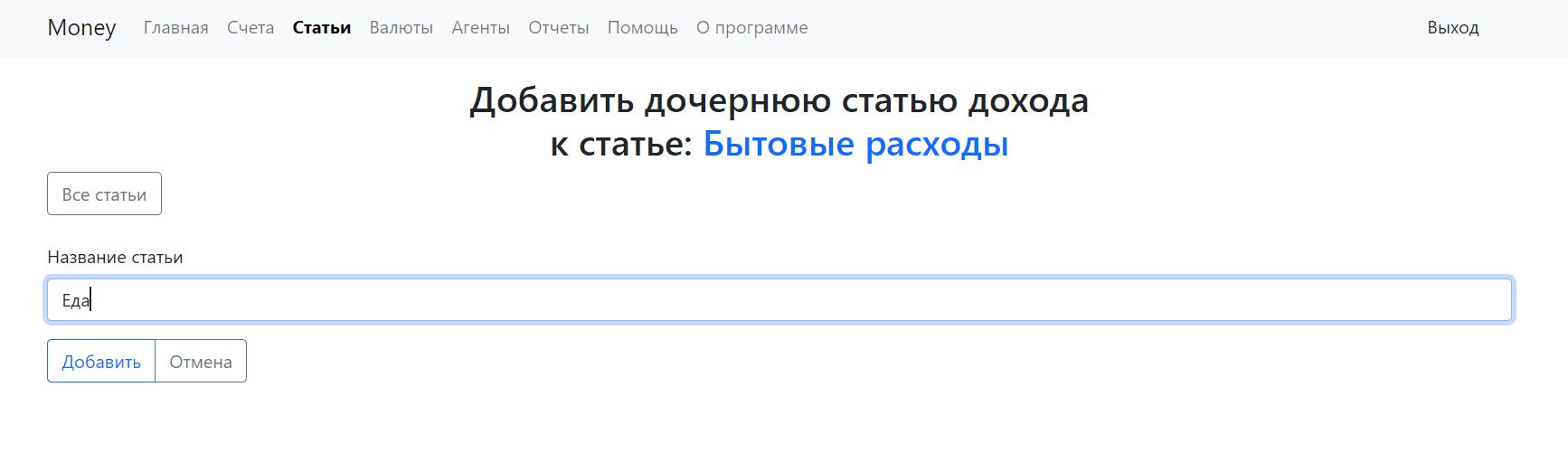Click the к статье: heading text

pos(620,144)
